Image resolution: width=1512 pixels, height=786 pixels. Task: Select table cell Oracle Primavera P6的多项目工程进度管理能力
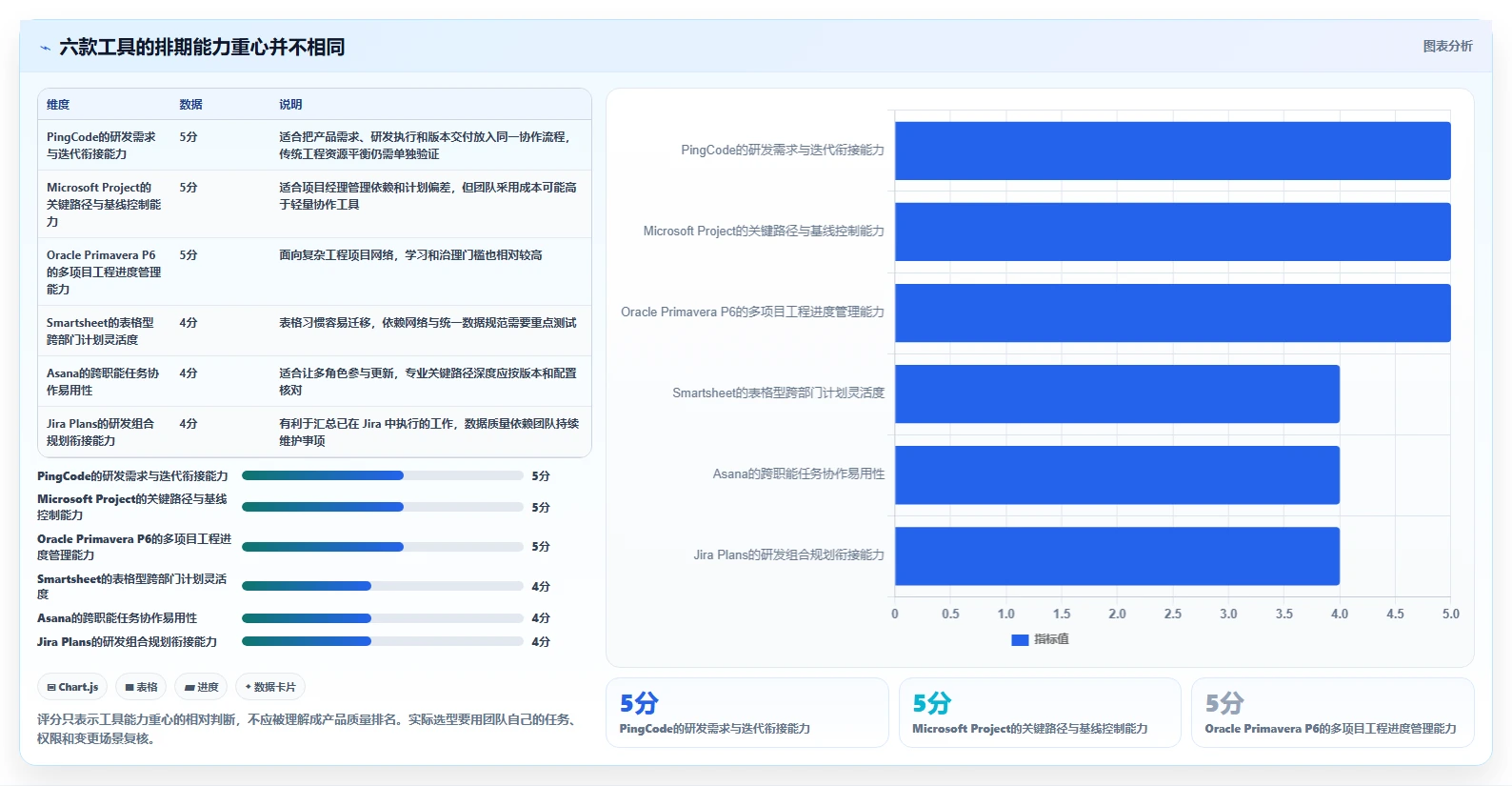(x=104, y=272)
